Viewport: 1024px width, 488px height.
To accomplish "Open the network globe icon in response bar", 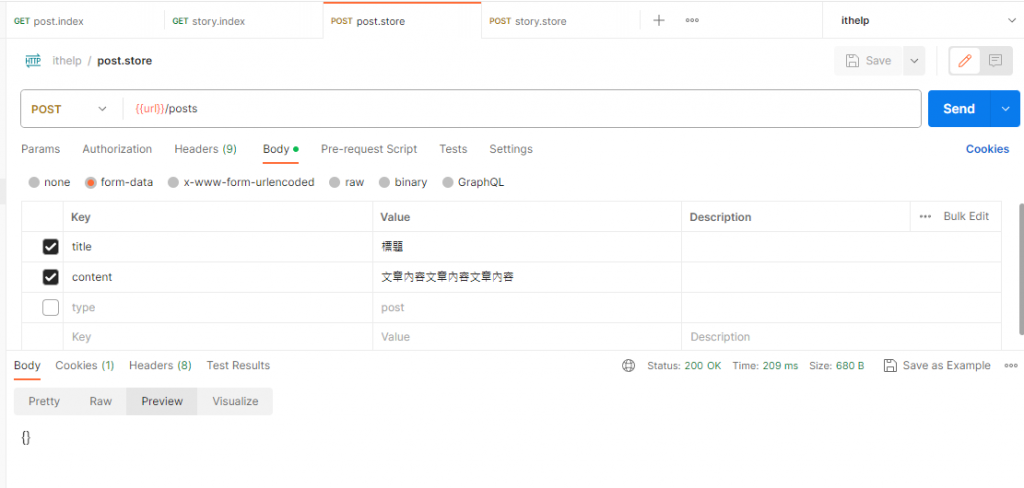I will (628, 366).
